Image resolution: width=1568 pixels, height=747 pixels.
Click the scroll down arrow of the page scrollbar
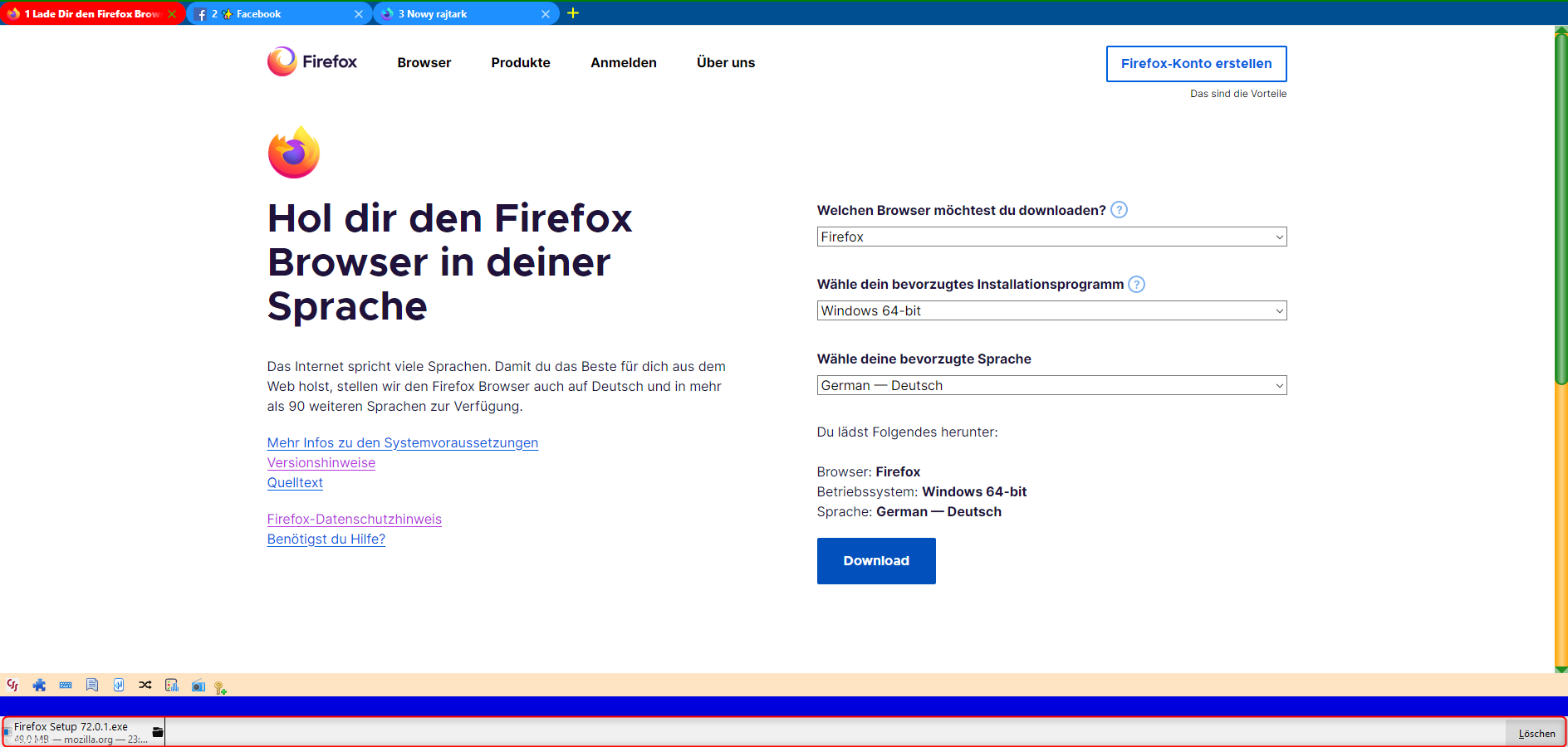[x=1561, y=669]
